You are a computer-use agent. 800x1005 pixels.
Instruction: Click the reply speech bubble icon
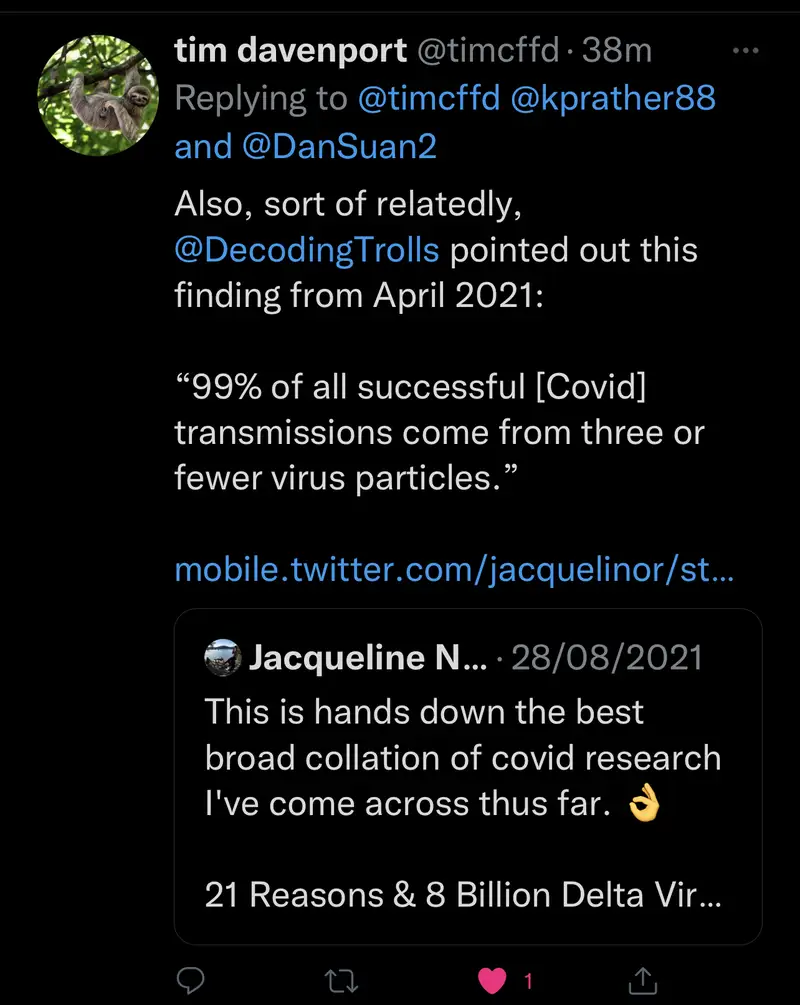(x=190, y=980)
